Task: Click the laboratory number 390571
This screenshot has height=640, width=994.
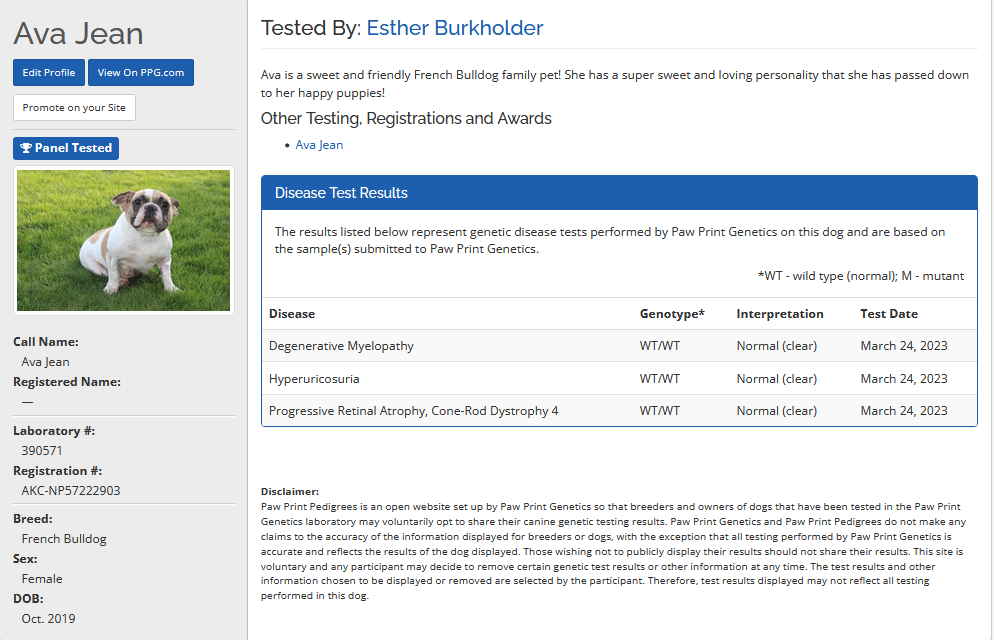Action: point(42,451)
